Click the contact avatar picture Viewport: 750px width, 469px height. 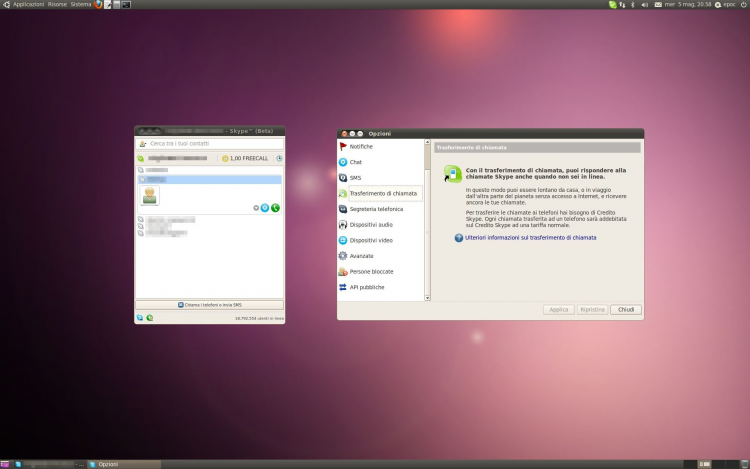pos(150,196)
